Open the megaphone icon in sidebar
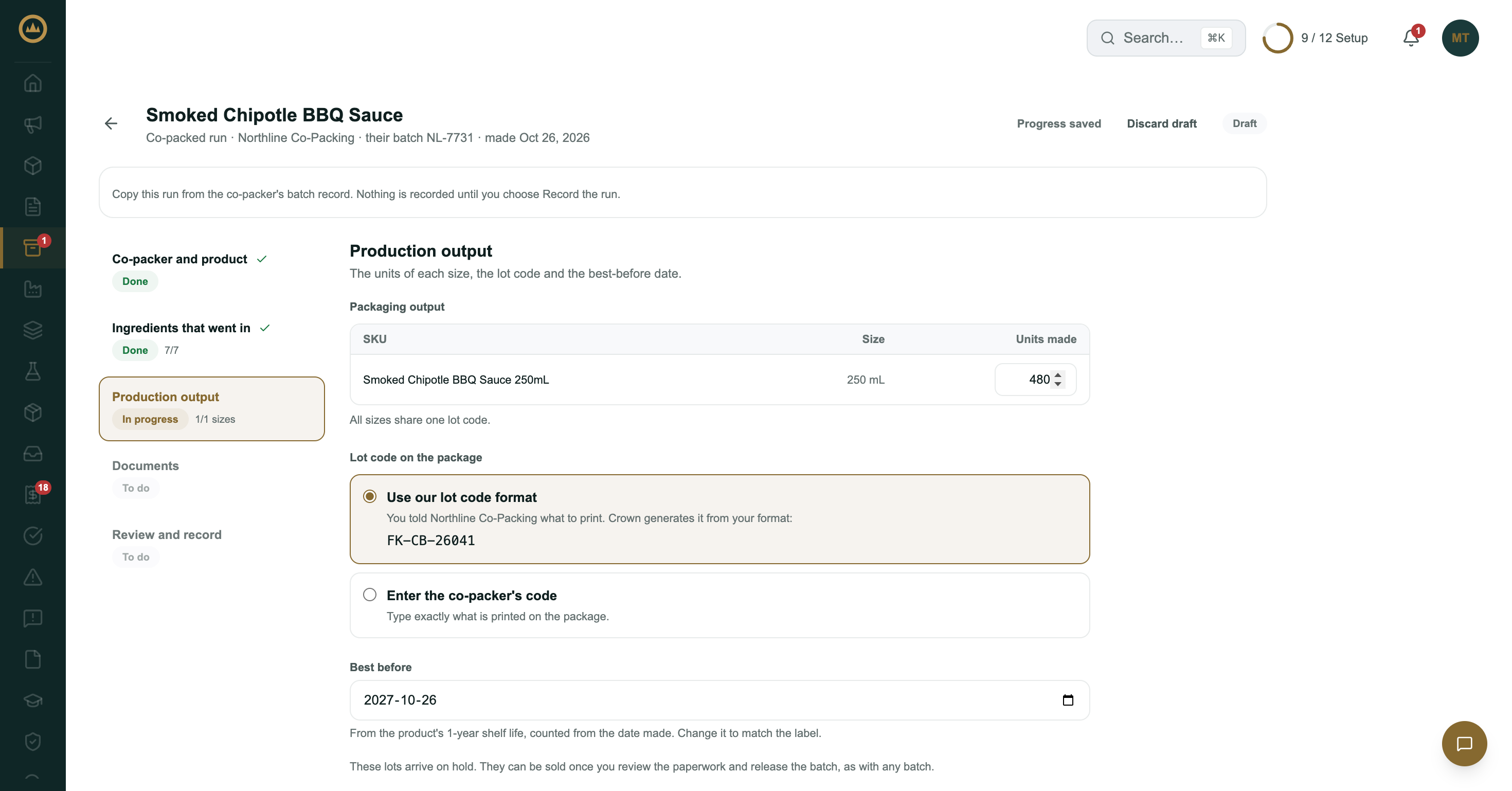 tap(33, 124)
